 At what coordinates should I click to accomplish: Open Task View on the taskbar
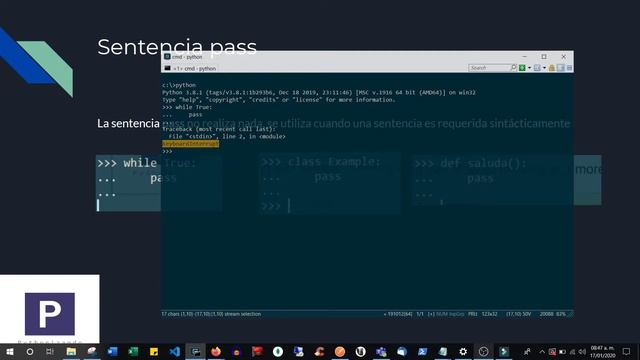50,351
